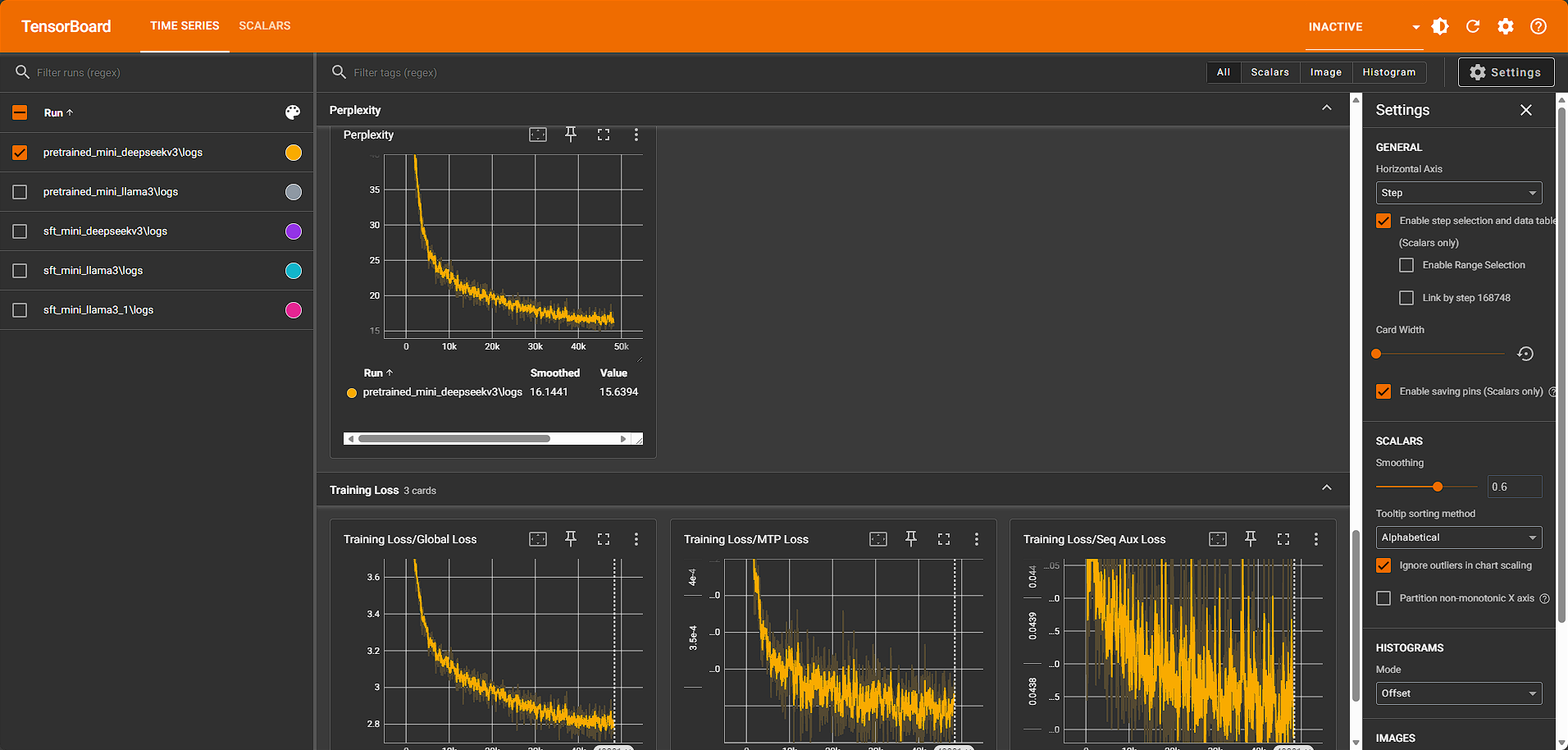1568x750 pixels.
Task: Click Perplexity data table horizontal scrollbar
Action: tap(454, 439)
